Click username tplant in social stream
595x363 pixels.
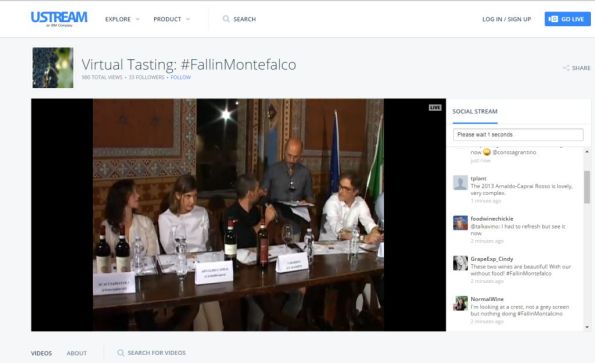point(478,178)
